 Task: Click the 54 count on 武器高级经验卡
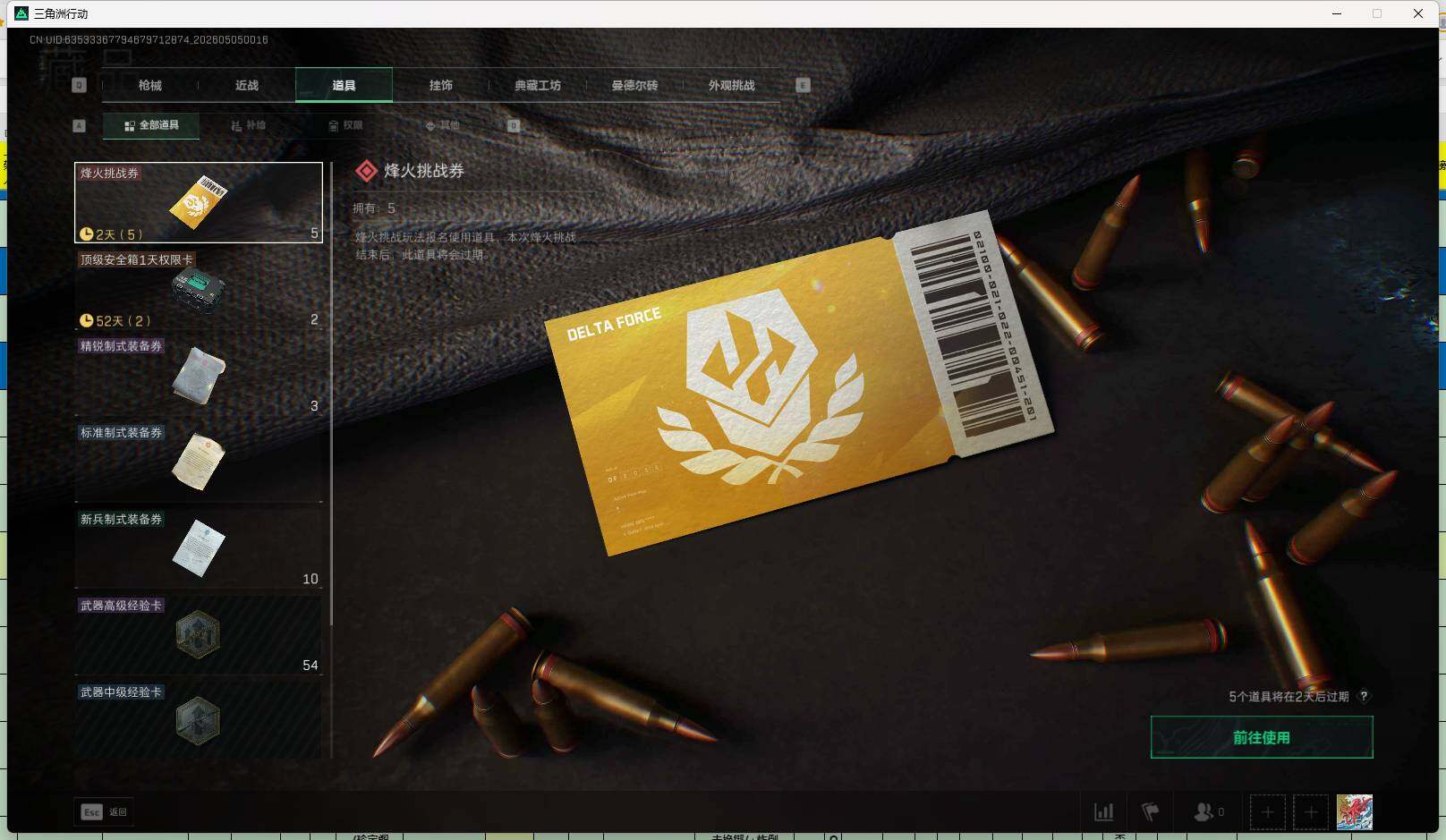[310, 665]
